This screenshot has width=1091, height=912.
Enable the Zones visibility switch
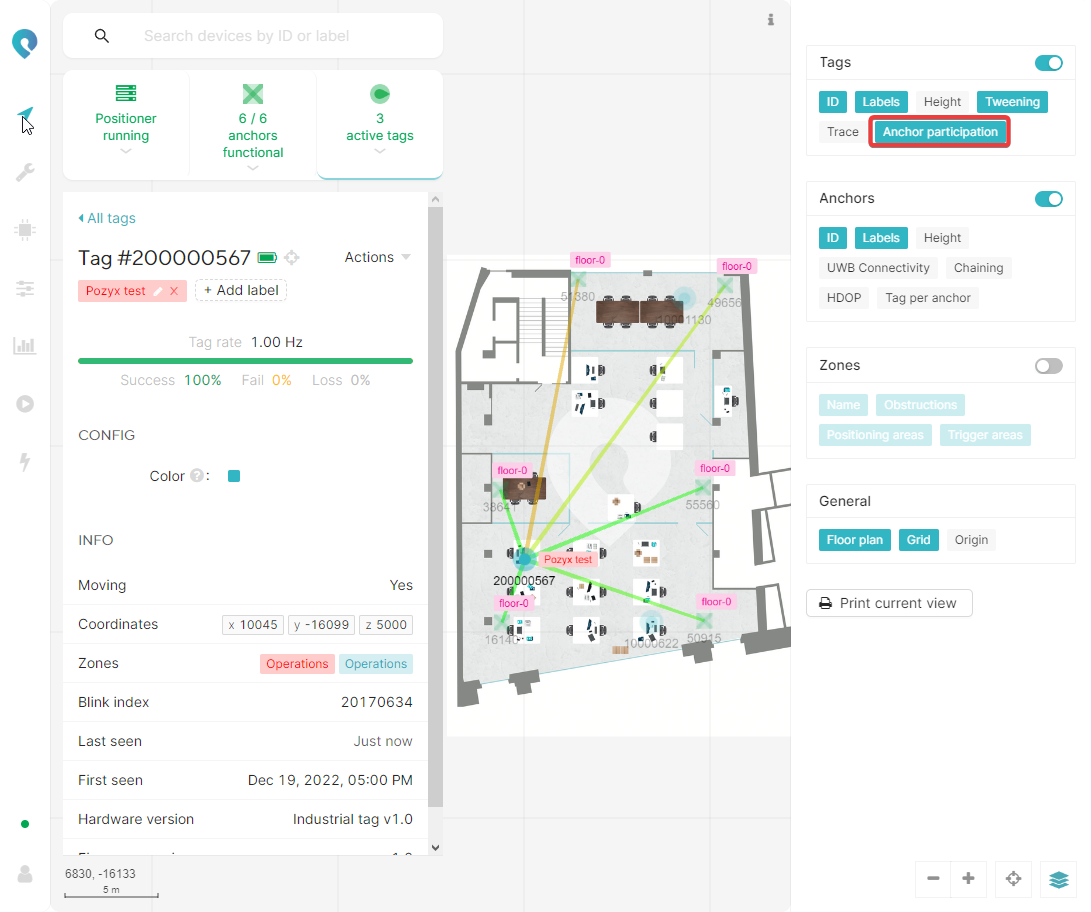coord(1048,366)
